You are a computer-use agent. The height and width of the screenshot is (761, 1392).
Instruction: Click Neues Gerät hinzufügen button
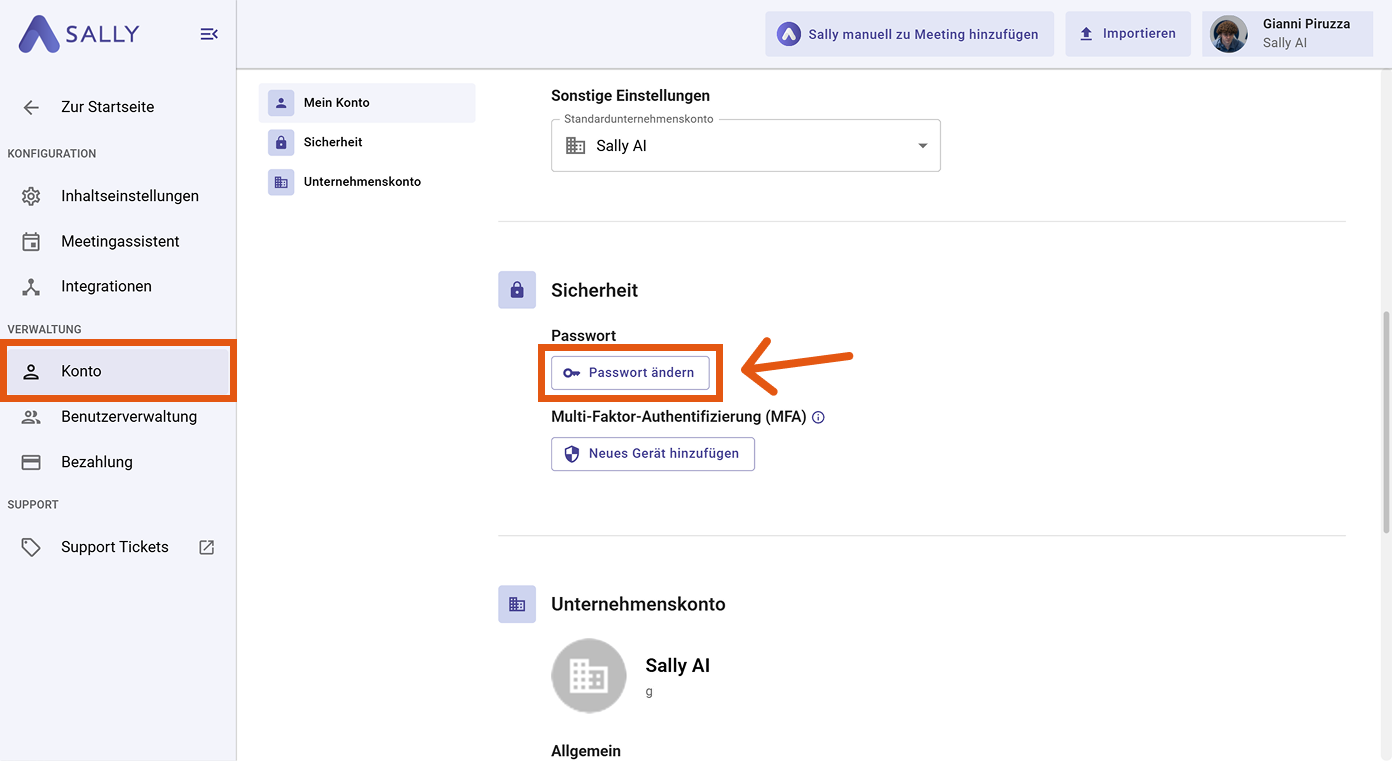click(653, 454)
